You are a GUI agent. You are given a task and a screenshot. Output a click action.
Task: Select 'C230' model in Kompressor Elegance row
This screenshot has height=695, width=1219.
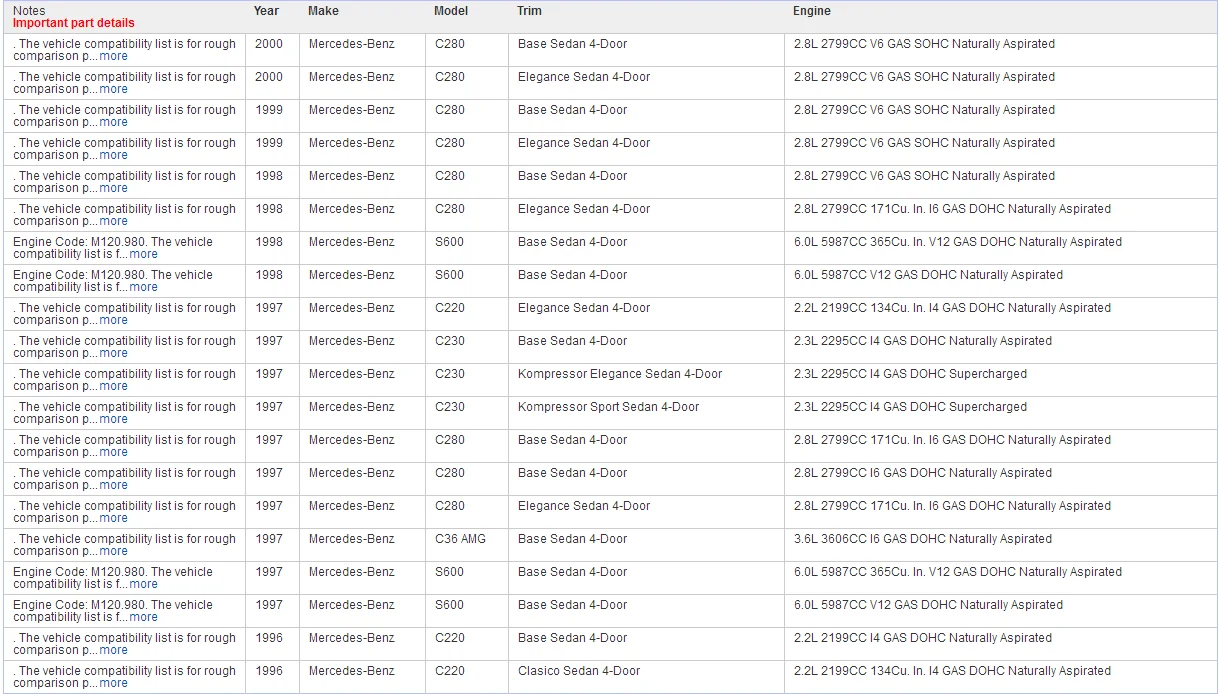pos(450,374)
